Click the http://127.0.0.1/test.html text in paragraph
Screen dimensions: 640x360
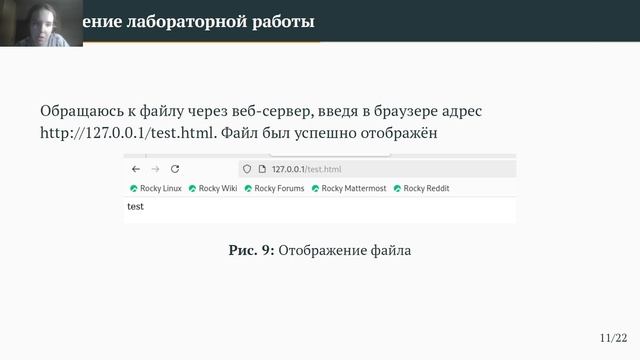127,133
